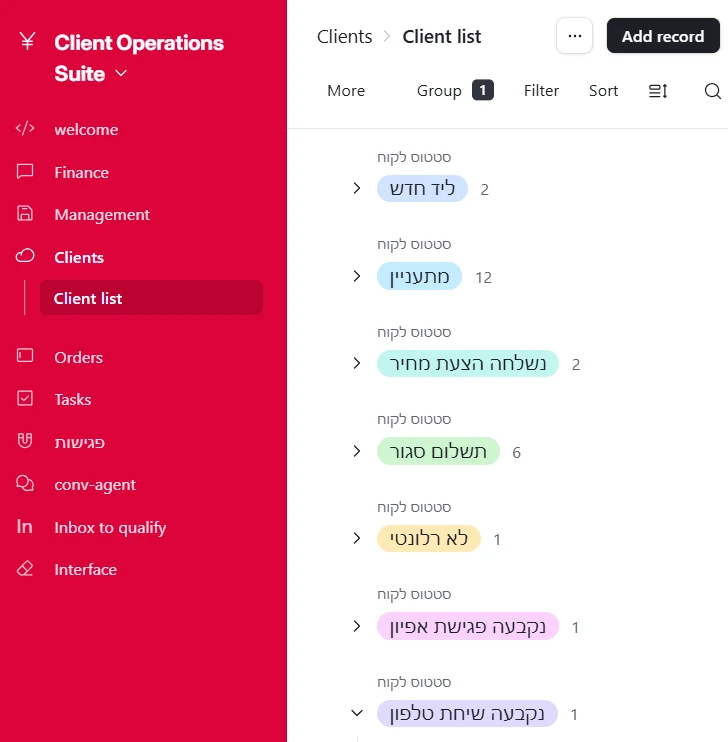The image size is (728, 742).
Task: Click the תשלום סגור status tag
Action: coord(438,451)
